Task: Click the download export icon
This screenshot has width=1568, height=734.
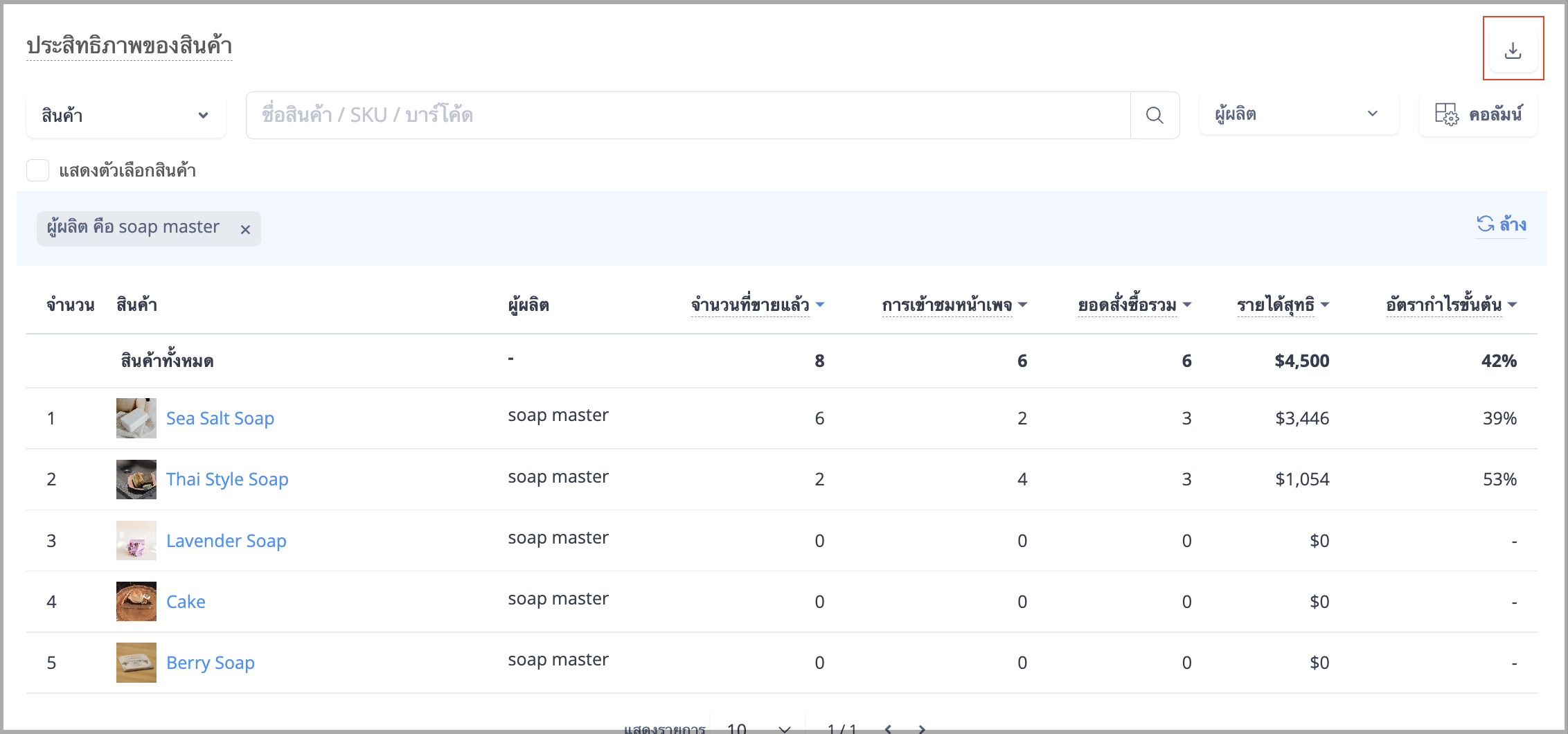Action: coord(1513,49)
